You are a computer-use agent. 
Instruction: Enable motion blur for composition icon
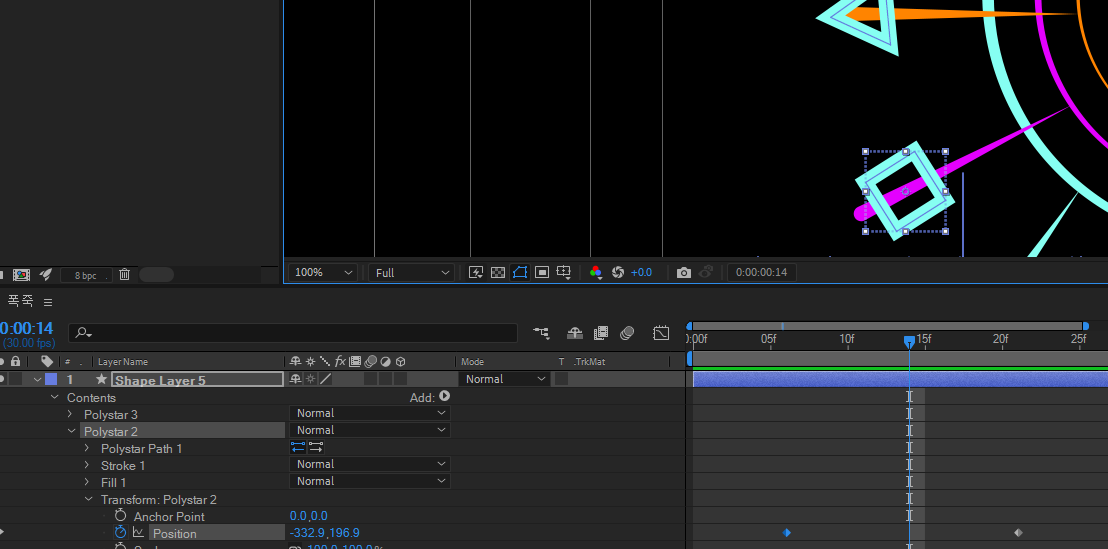pos(627,333)
